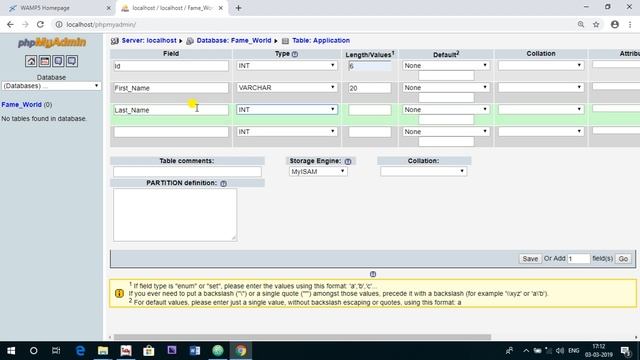The width and height of the screenshot is (640, 360).
Task: Open the Databases dropdown in sidebar
Action: (x=51, y=86)
